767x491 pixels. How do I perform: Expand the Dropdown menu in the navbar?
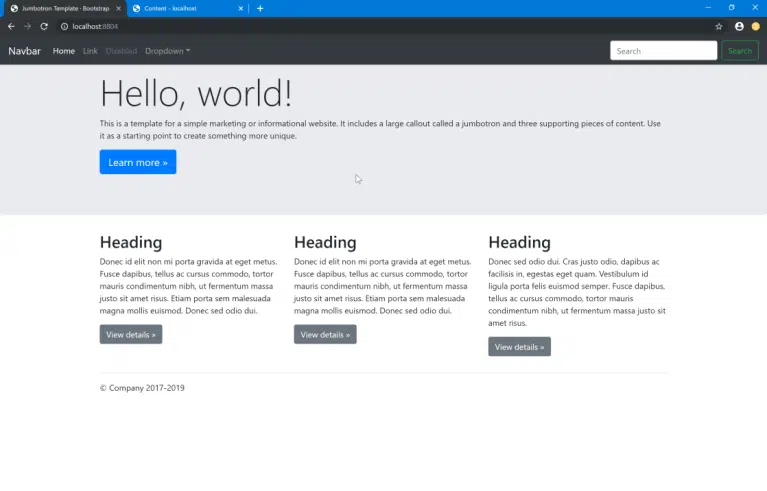pos(167,51)
